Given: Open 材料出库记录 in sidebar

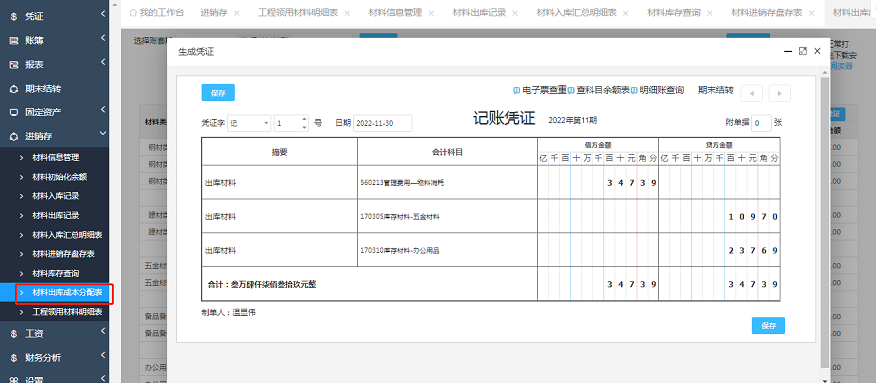Looking at the screenshot, I should click(x=56, y=216).
